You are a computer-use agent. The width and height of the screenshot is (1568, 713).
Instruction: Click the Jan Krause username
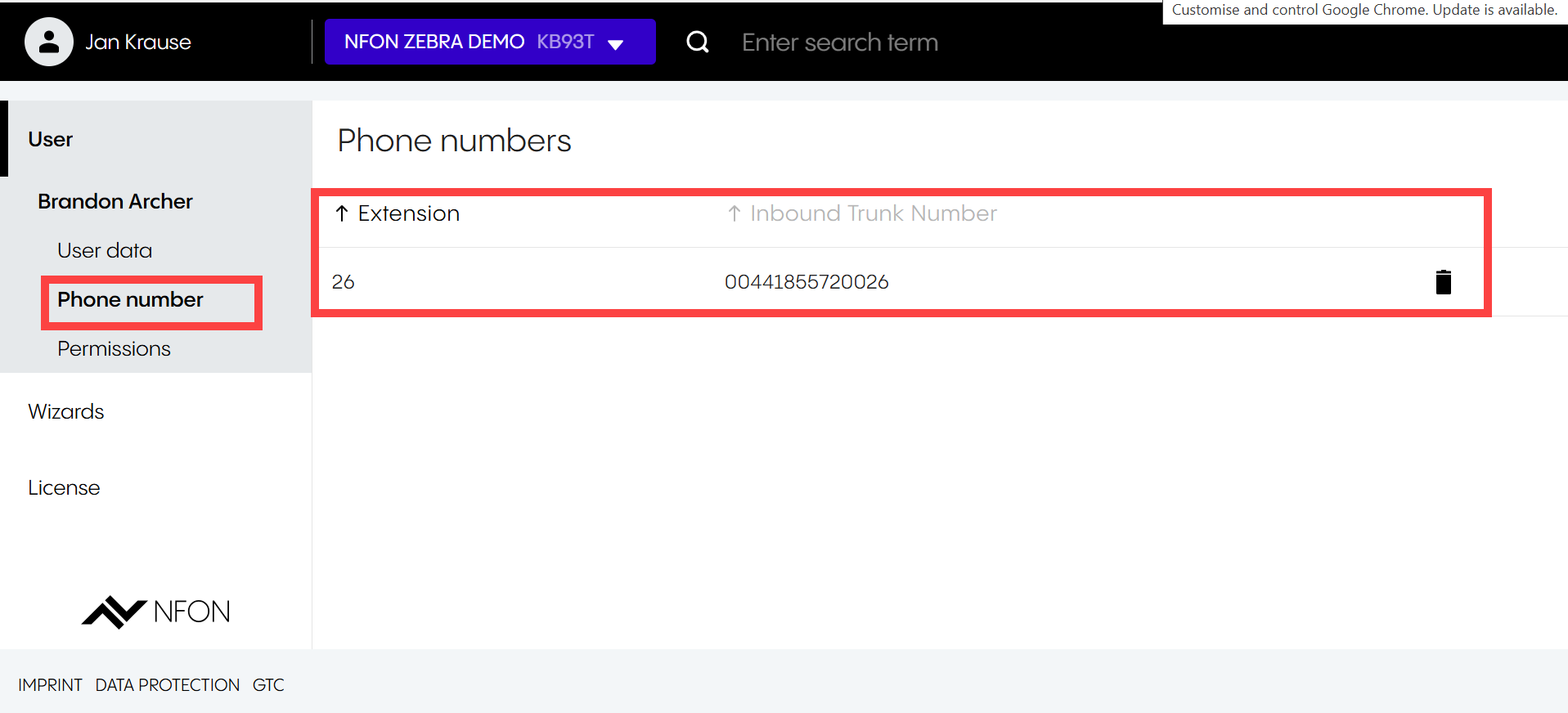point(138,43)
